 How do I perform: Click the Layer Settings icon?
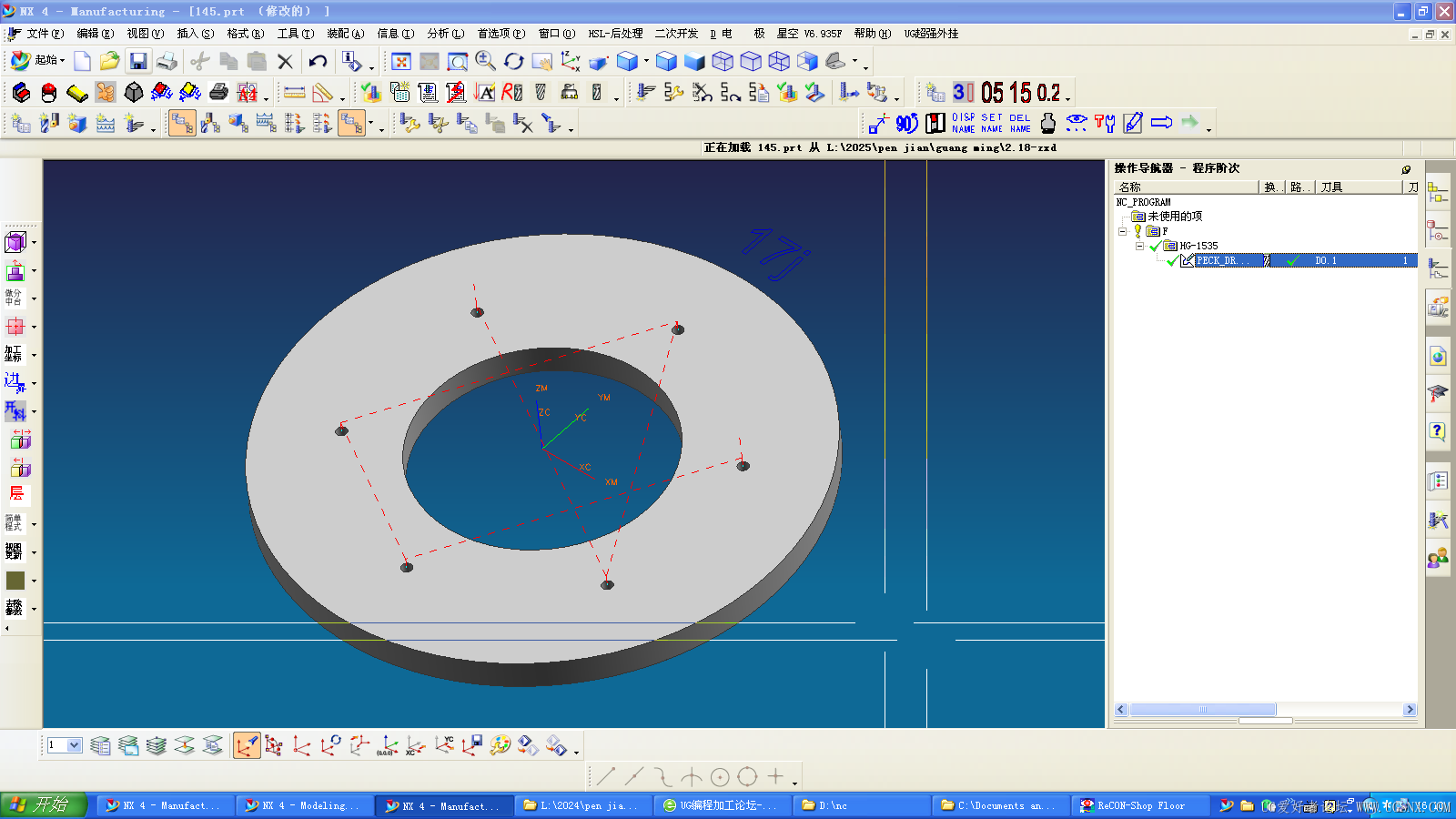[x=100, y=746]
